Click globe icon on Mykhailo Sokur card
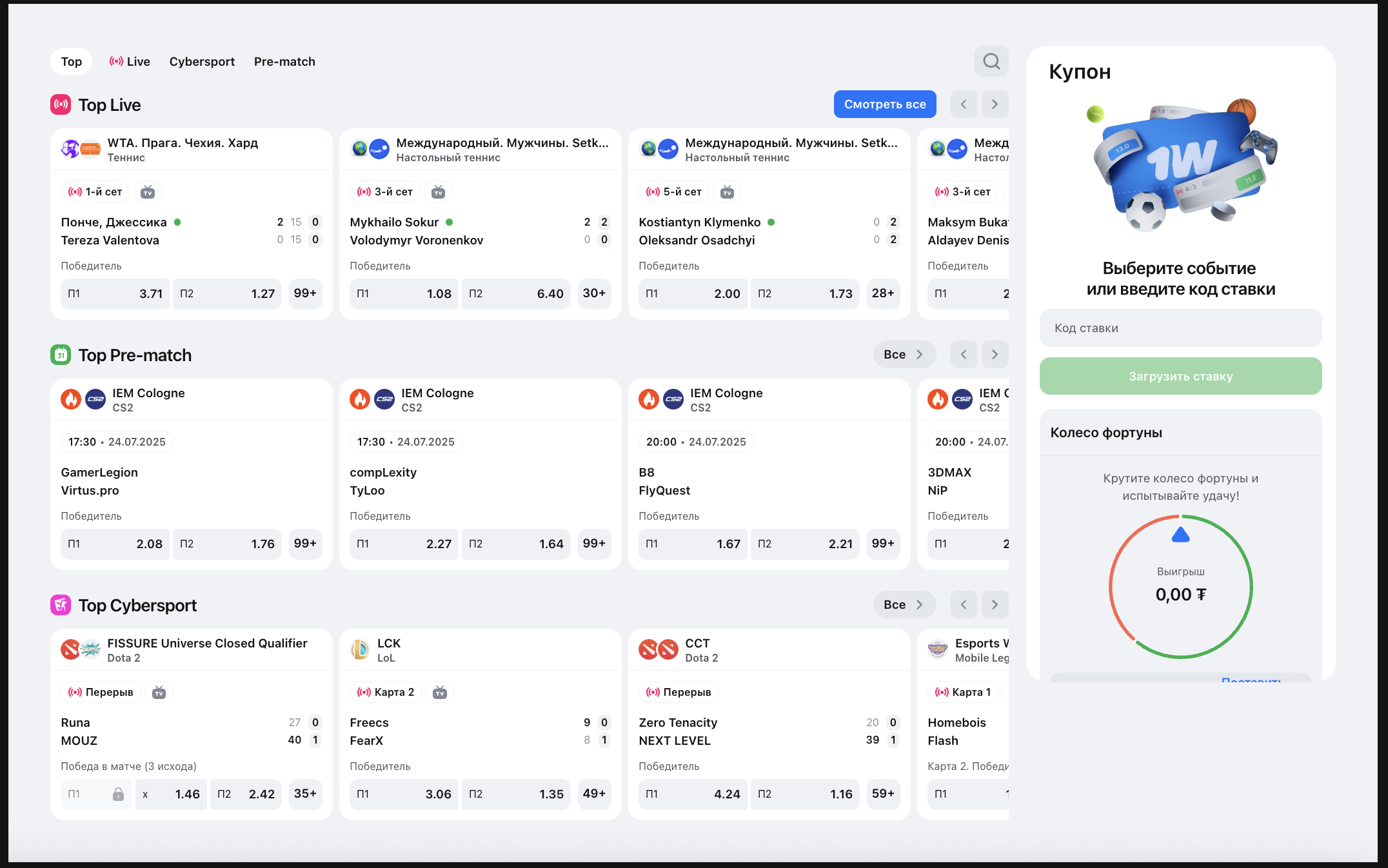The width and height of the screenshot is (1388, 868). [x=360, y=149]
